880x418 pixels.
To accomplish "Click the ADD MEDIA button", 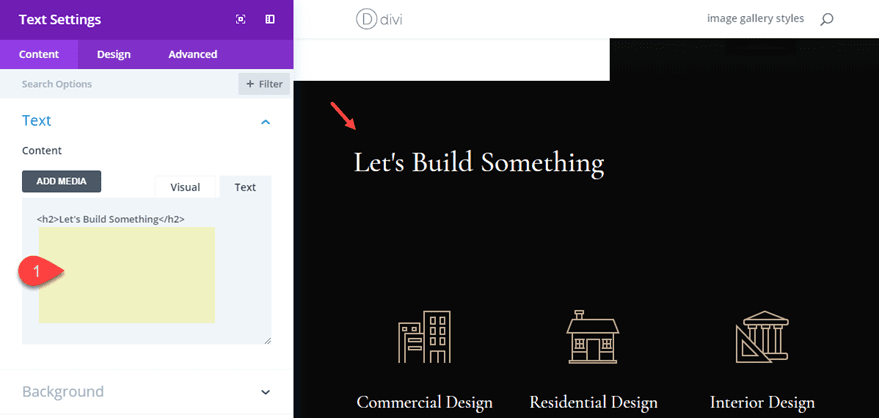I will tap(61, 181).
